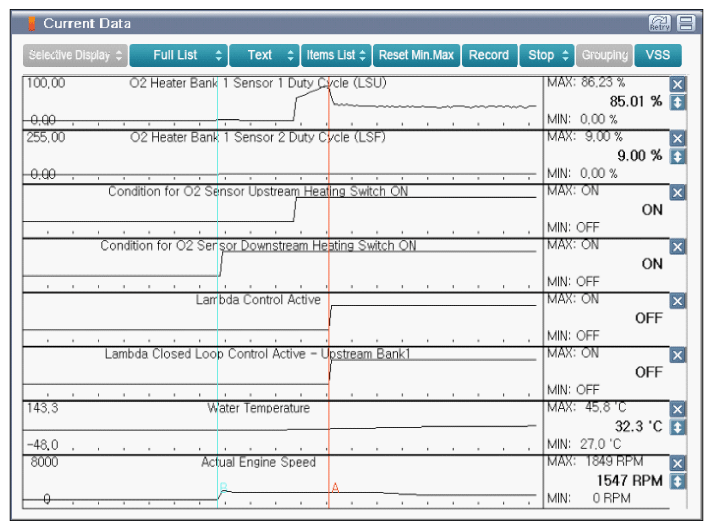Click MAX: 45.8 °C reading
Image resolution: width=713 pixels, height=530 pixels.
pos(587,407)
